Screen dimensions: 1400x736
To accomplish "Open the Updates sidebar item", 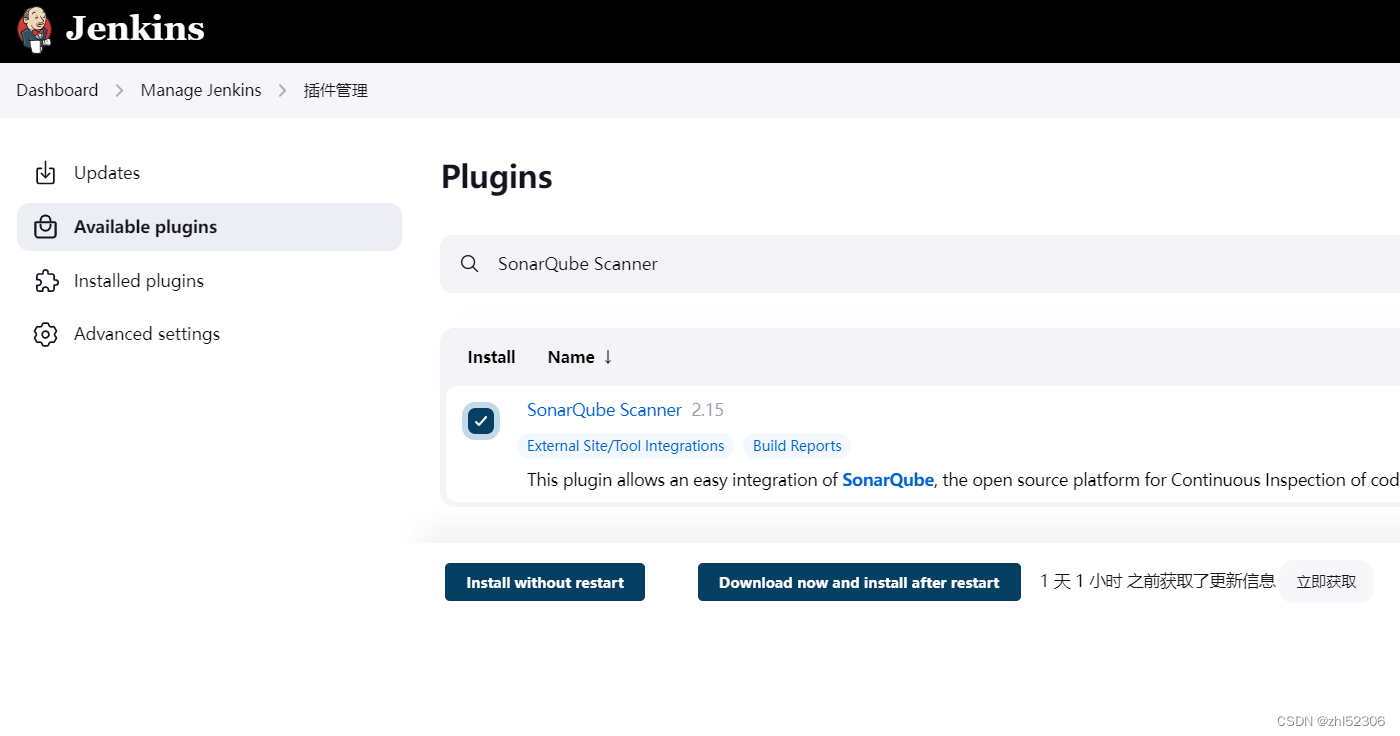I will (x=209, y=173).
